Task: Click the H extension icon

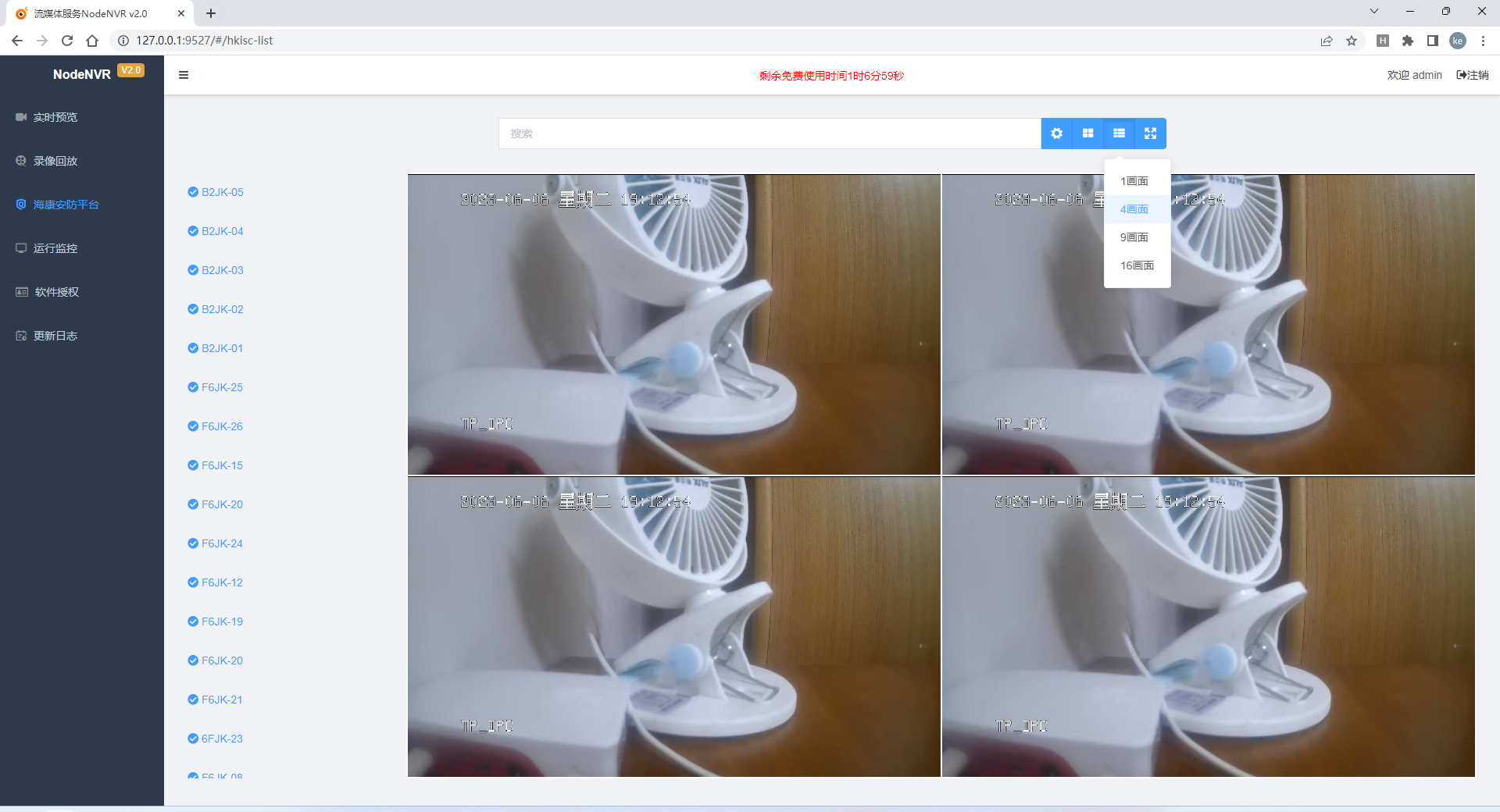Action: [x=1383, y=41]
